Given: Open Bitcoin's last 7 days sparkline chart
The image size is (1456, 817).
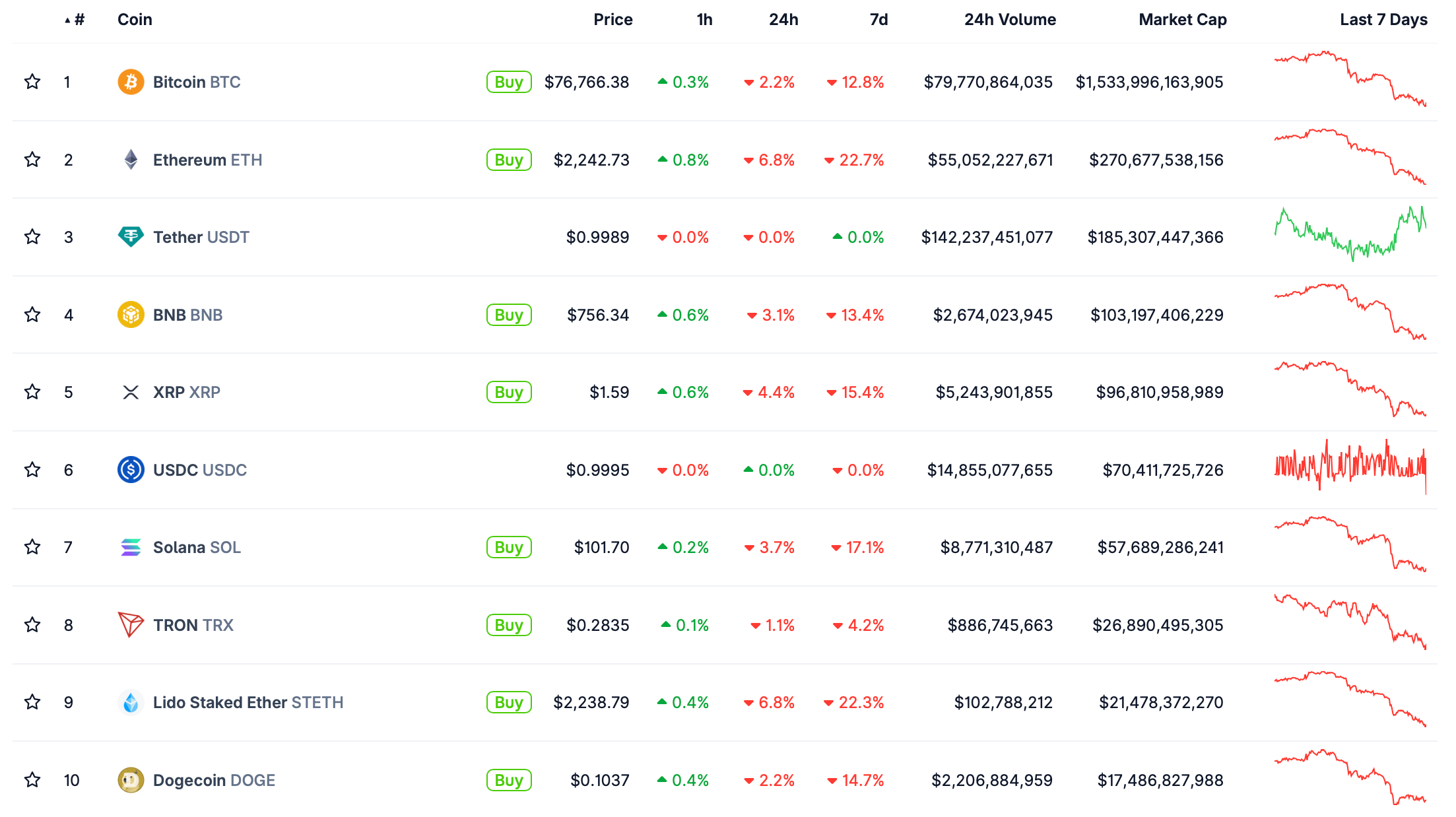Looking at the screenshot, I should (x=1350, y=79).
